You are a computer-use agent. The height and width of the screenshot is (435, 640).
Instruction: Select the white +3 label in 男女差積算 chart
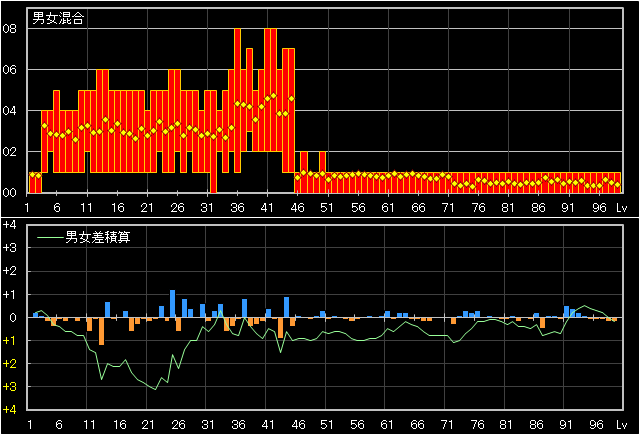[9, 248]
